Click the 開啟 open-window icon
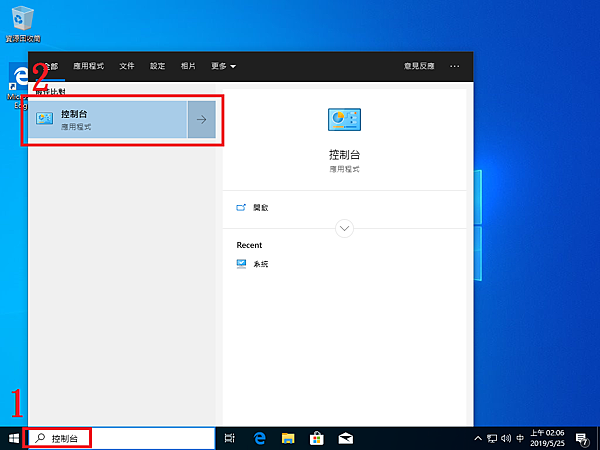 pos(241,208)
